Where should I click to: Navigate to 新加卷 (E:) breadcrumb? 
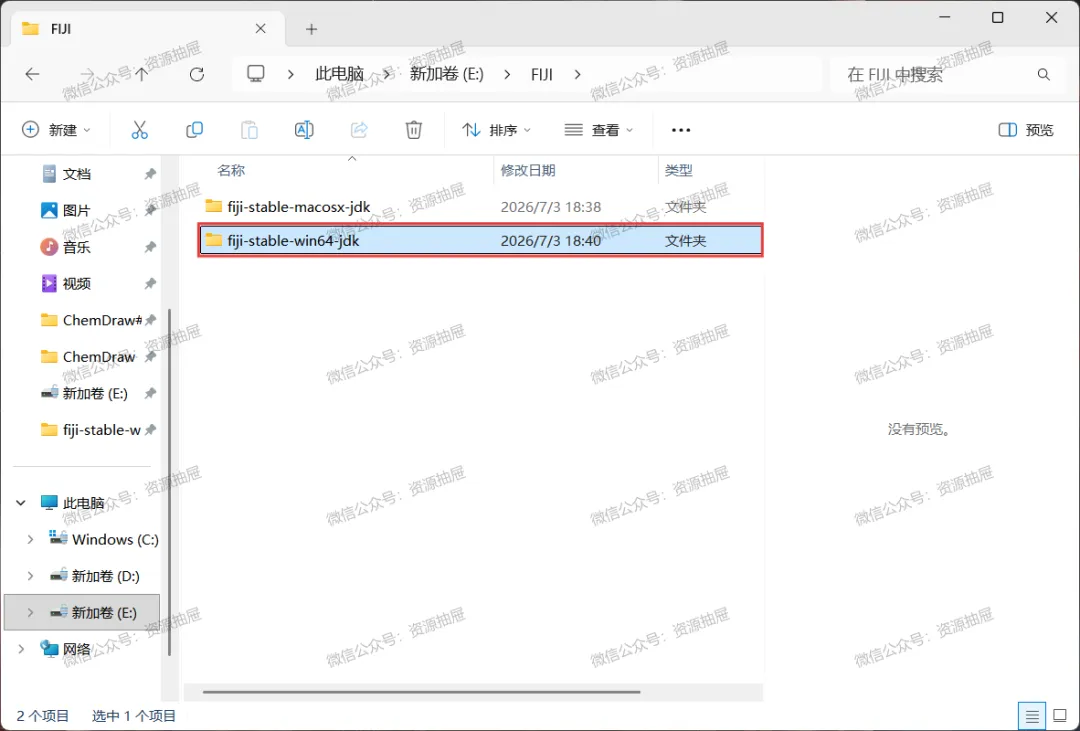pyautogui.click(x=447, y=74)
